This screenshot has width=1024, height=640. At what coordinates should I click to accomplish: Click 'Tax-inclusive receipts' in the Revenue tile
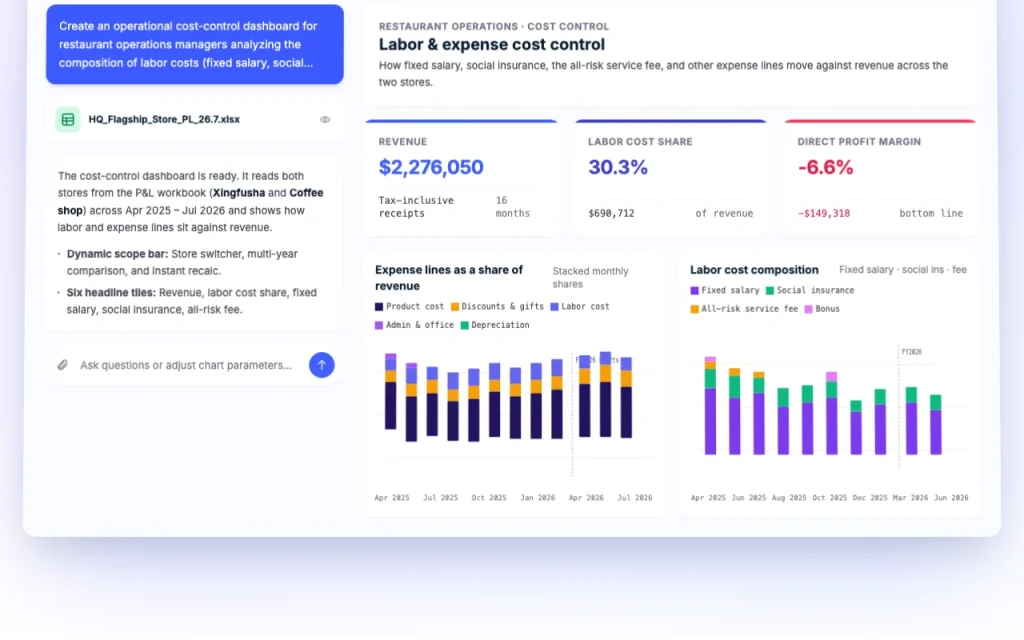coord(416,207)
